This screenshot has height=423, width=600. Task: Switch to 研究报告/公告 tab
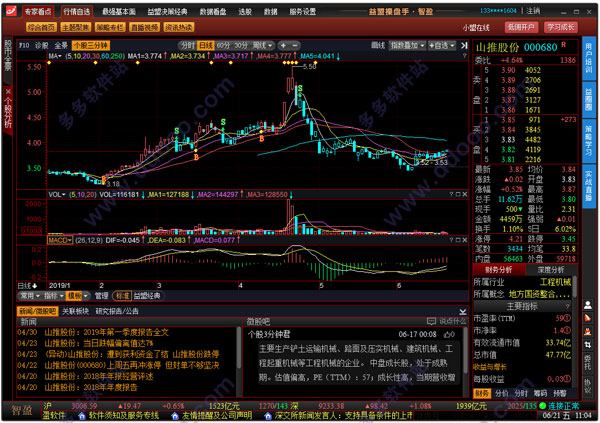117,311
